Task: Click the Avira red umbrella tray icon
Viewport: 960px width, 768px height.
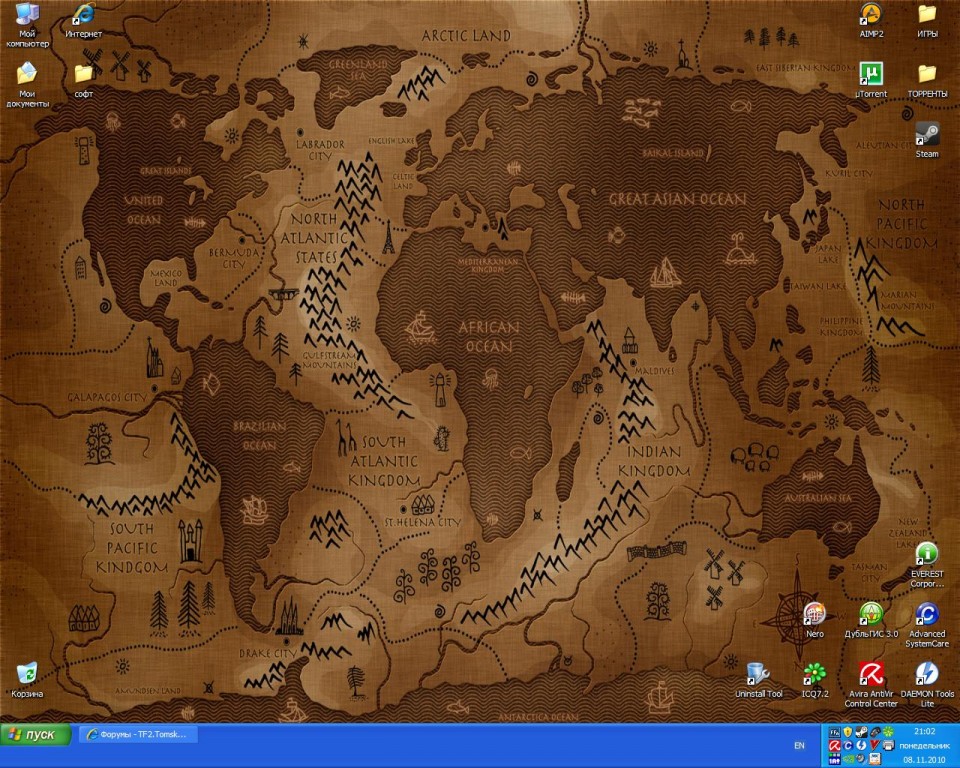Action: [x=834, y=745]
